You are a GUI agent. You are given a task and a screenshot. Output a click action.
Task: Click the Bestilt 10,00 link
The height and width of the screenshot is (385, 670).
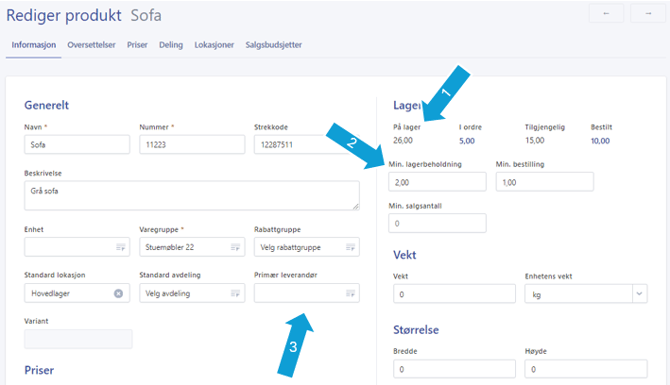(x=600, y=141)
